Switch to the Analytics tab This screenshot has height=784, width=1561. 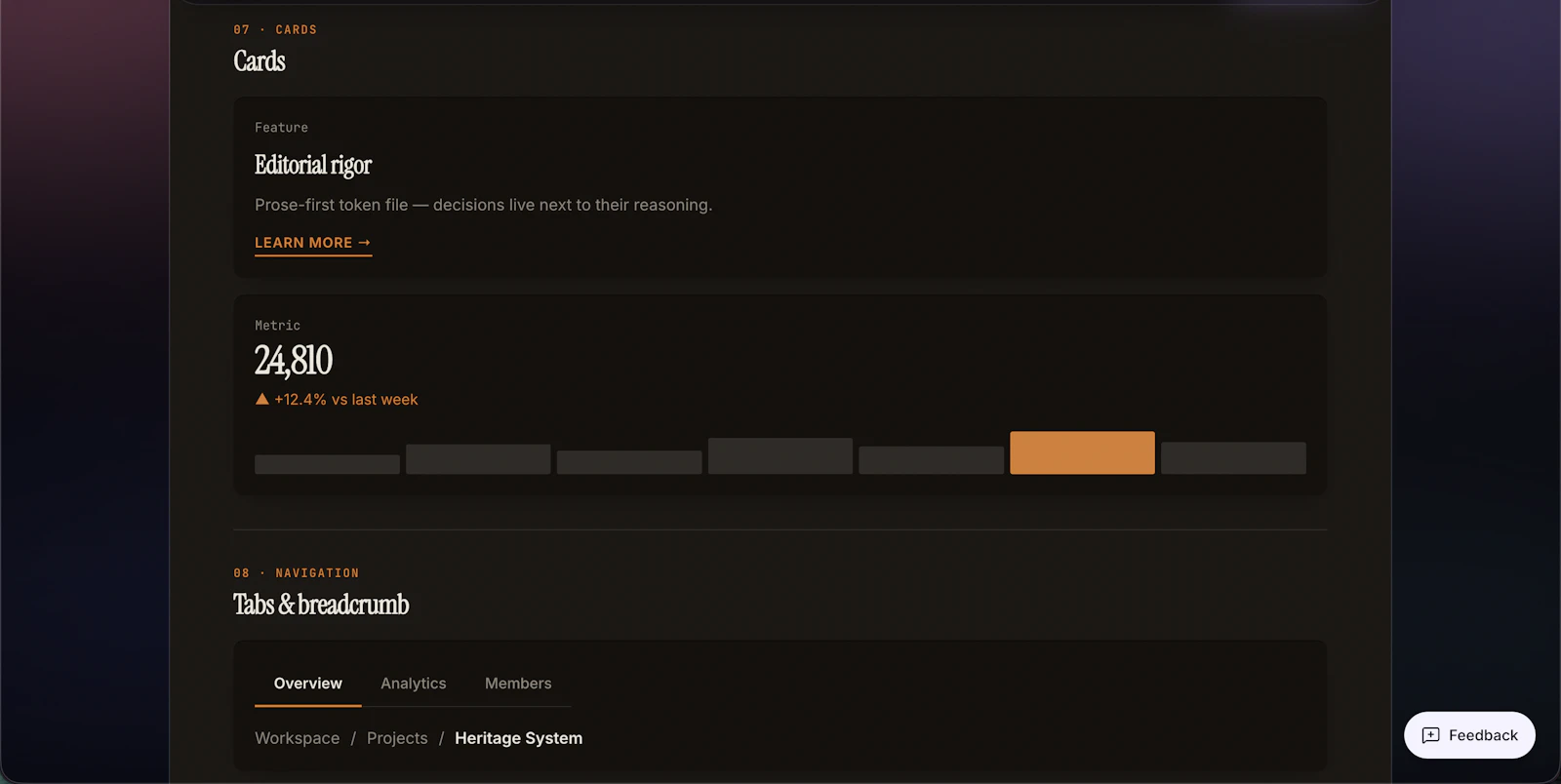(414, 684)
